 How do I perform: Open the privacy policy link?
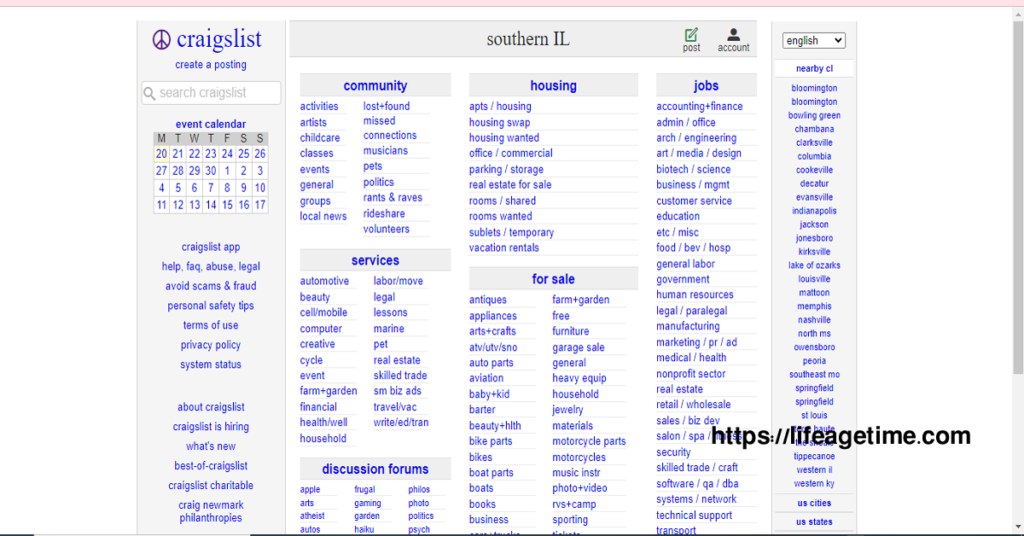click(x=211, y=345)
